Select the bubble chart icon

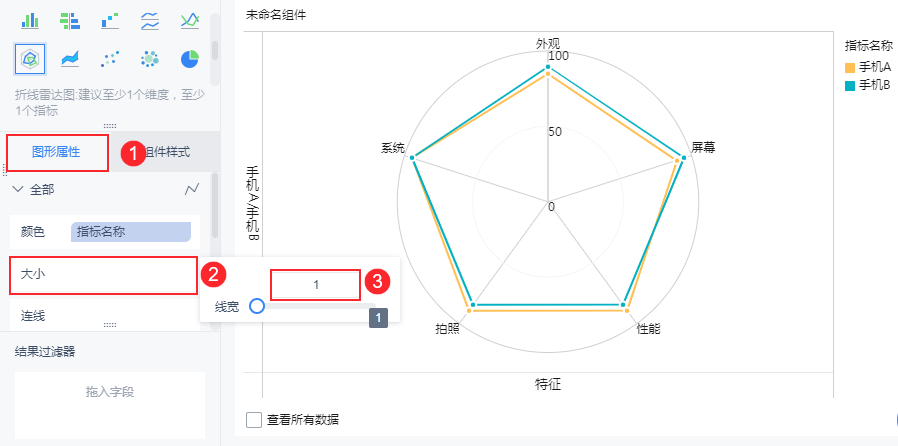(x=150, y=59)
